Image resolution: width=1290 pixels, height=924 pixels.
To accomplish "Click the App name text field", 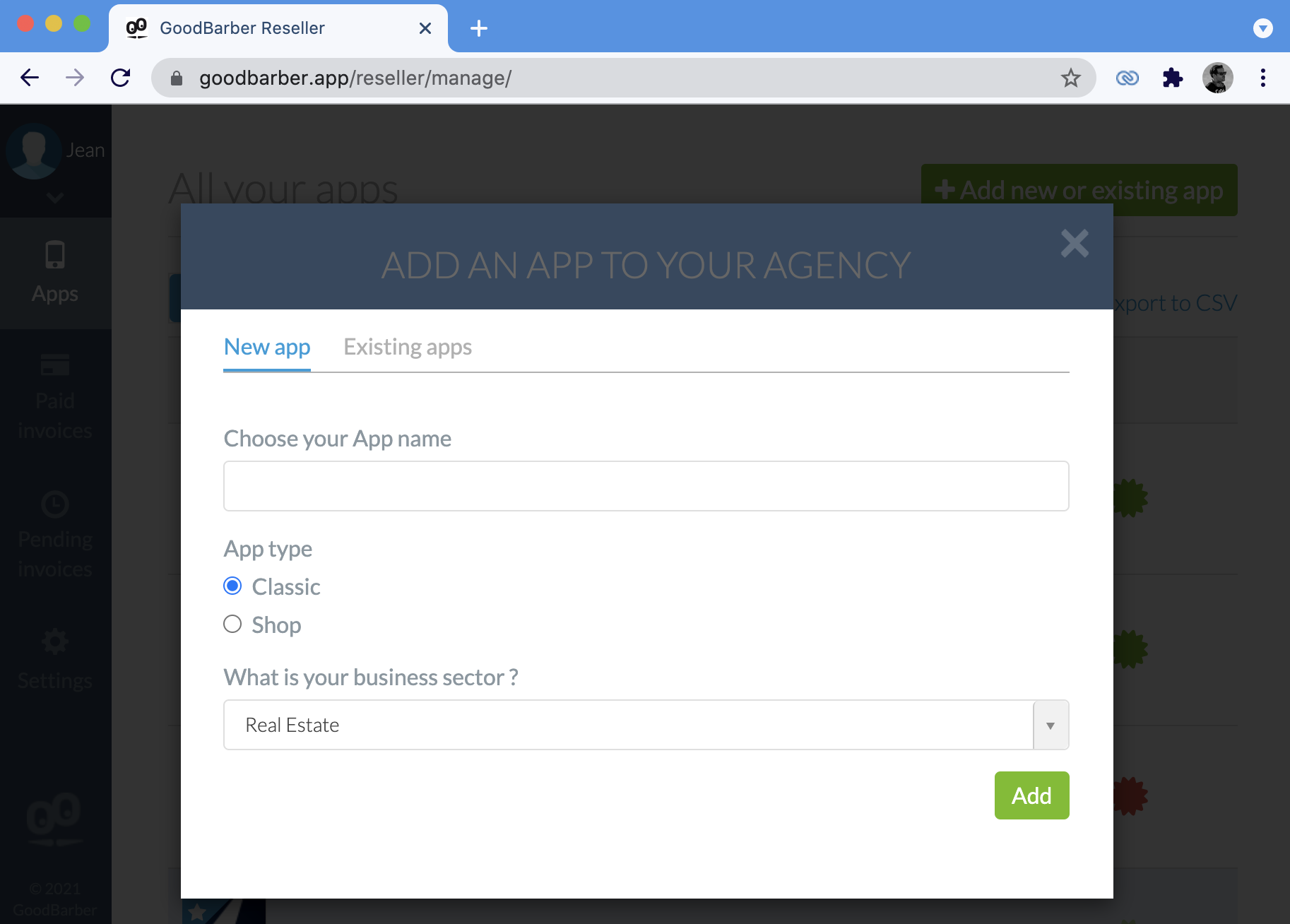I will (x=646, y=486).
